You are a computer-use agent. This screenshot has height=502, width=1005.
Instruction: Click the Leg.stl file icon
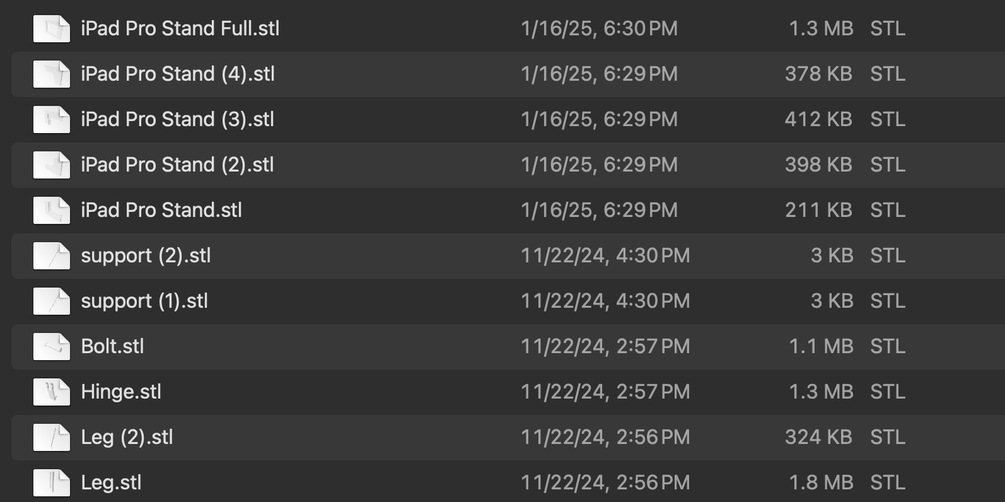point(51,483)
